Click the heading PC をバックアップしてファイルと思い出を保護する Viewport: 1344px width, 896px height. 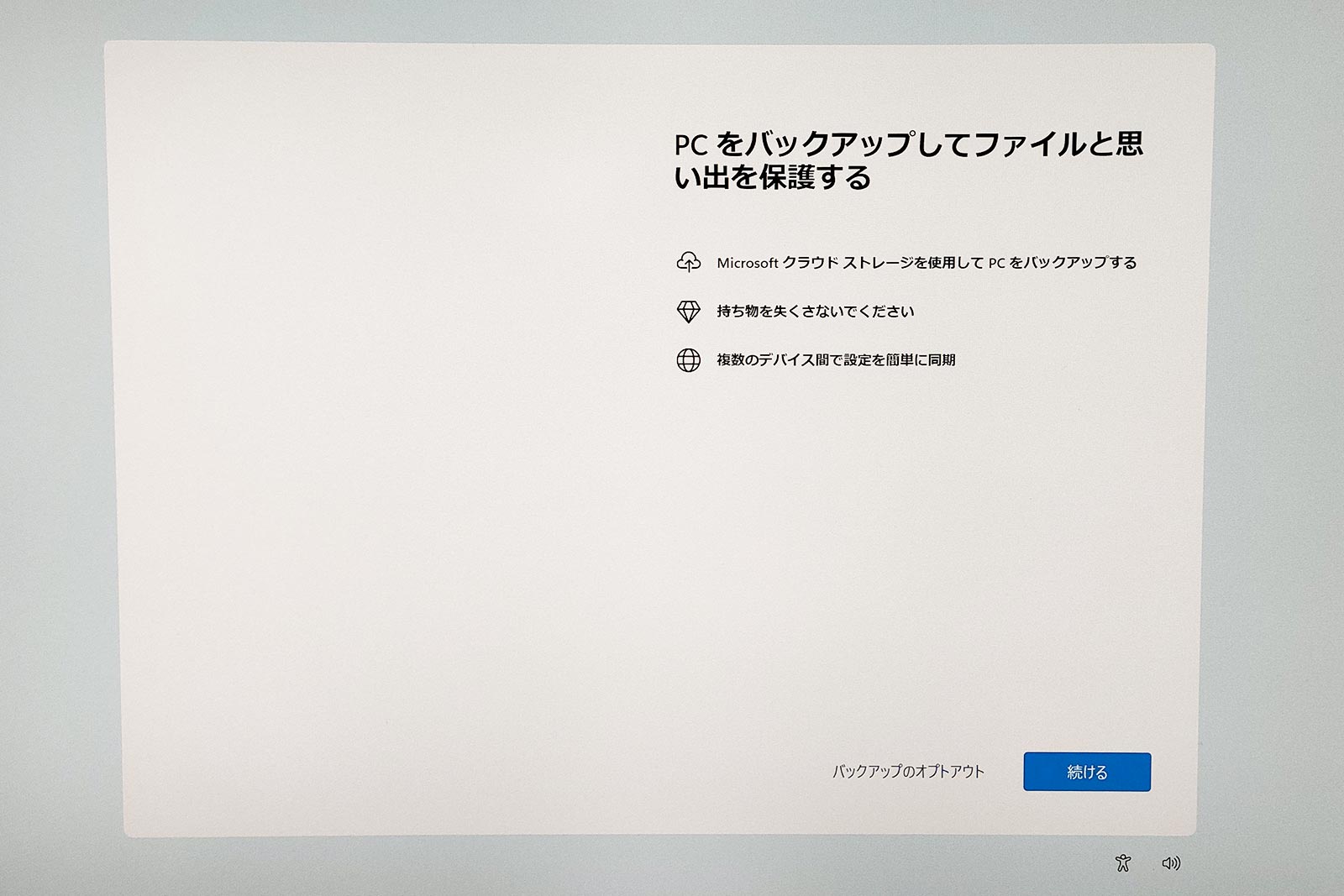click(907, 160)
